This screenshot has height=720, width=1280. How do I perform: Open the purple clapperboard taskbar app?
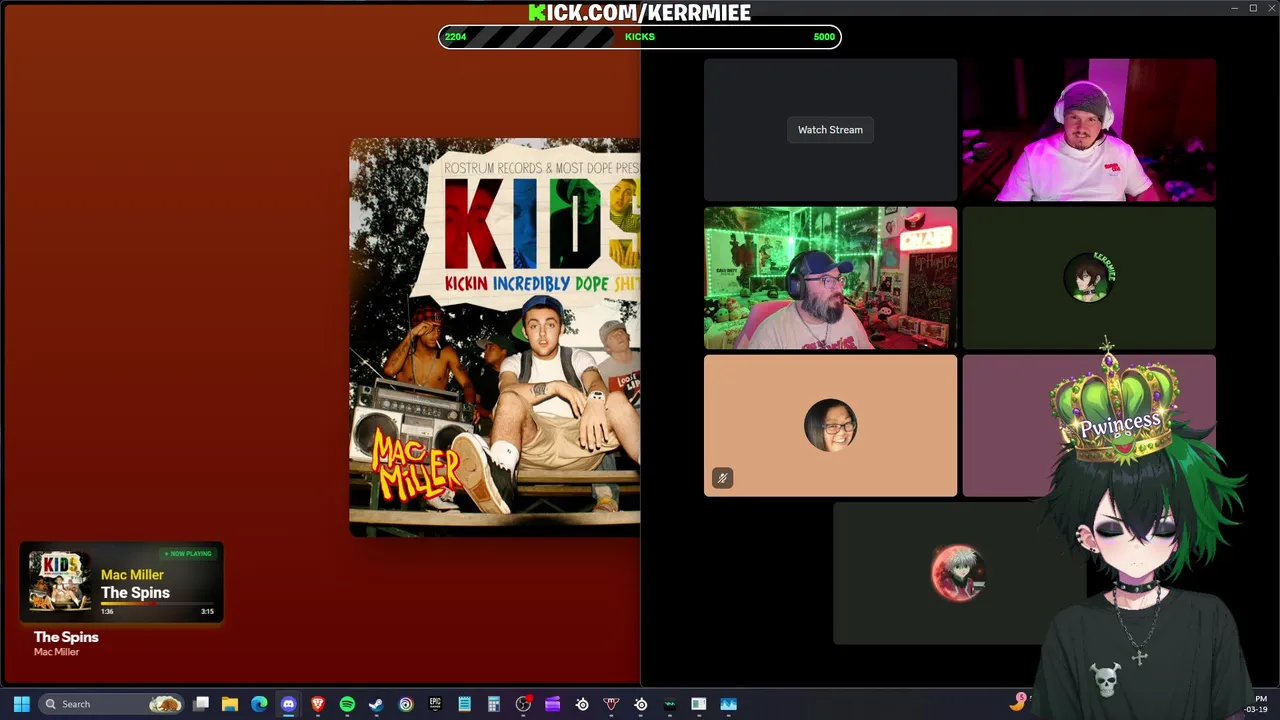pyautogui.click(x=552, y=704)
